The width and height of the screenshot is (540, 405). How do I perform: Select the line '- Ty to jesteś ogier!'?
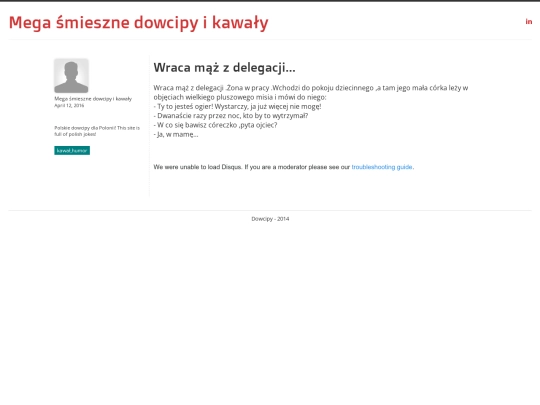click(x=237, y=106)
